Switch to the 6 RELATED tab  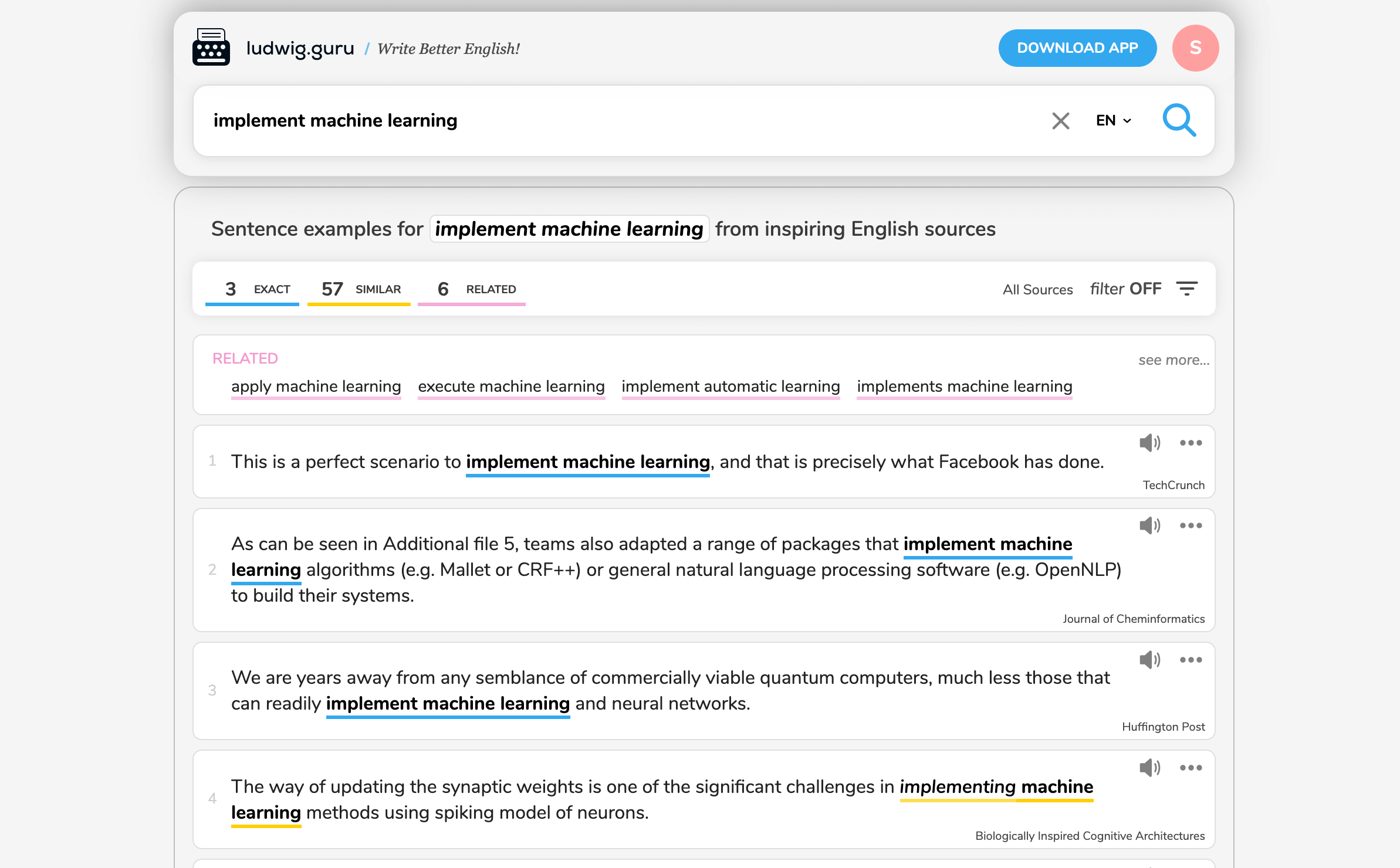[472, 290]
